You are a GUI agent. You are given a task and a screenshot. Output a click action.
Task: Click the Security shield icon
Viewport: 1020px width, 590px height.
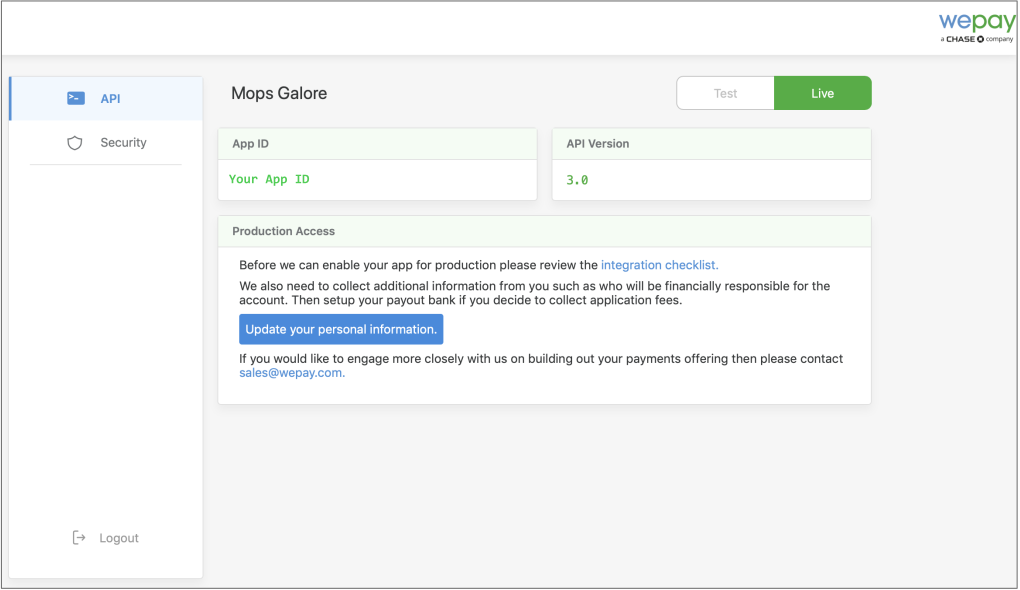pos(75,143)
